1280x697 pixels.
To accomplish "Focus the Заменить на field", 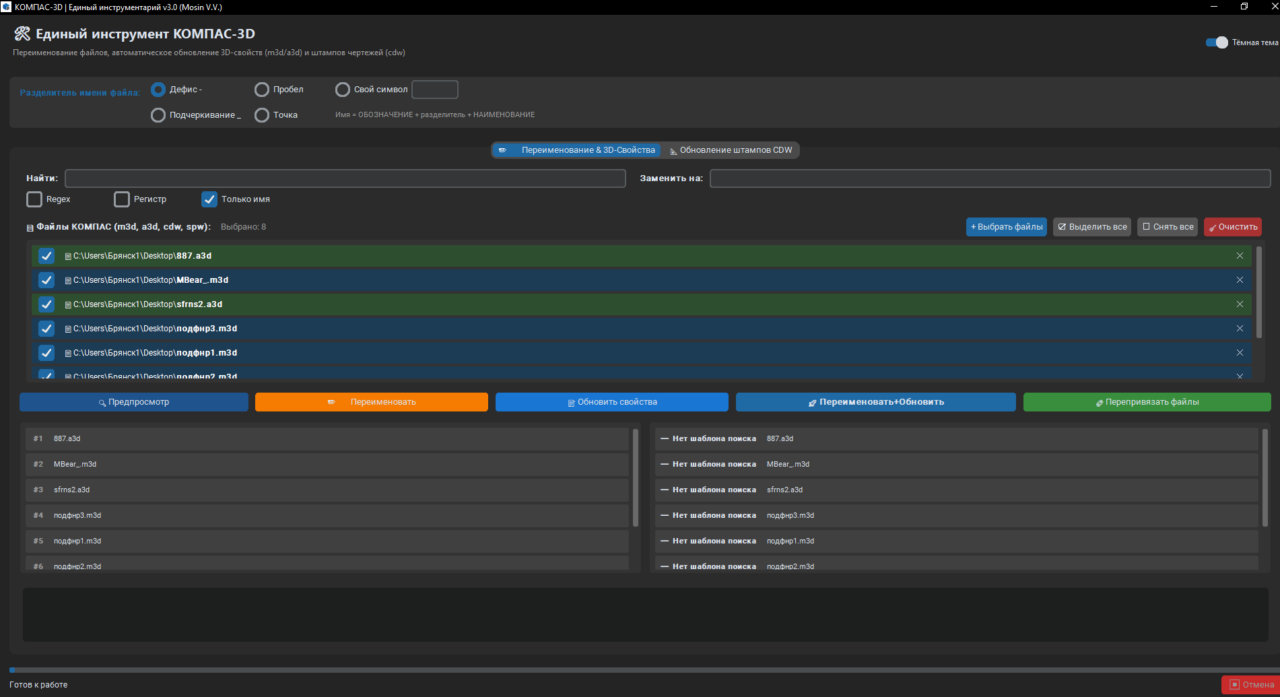I will coord(990,179).
